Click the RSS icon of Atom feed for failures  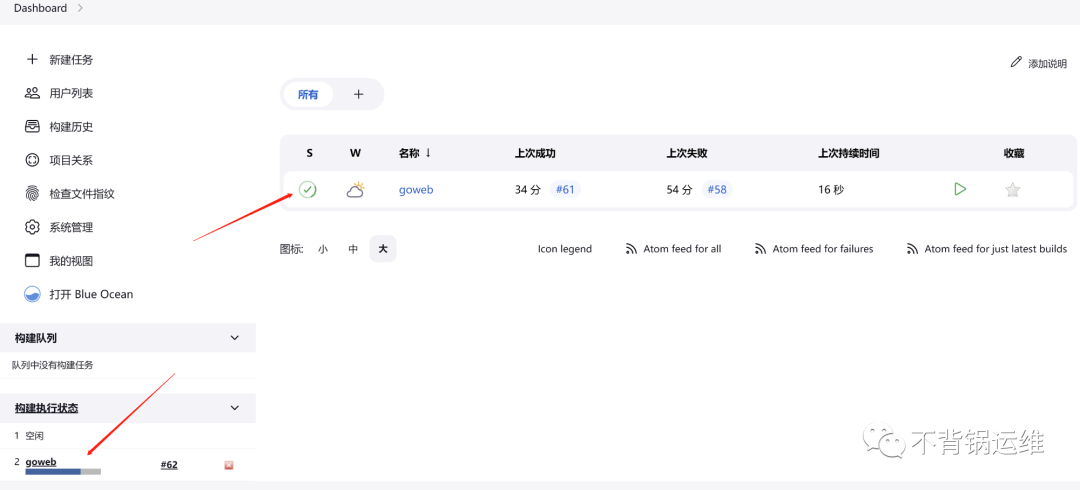pos(760,249)
